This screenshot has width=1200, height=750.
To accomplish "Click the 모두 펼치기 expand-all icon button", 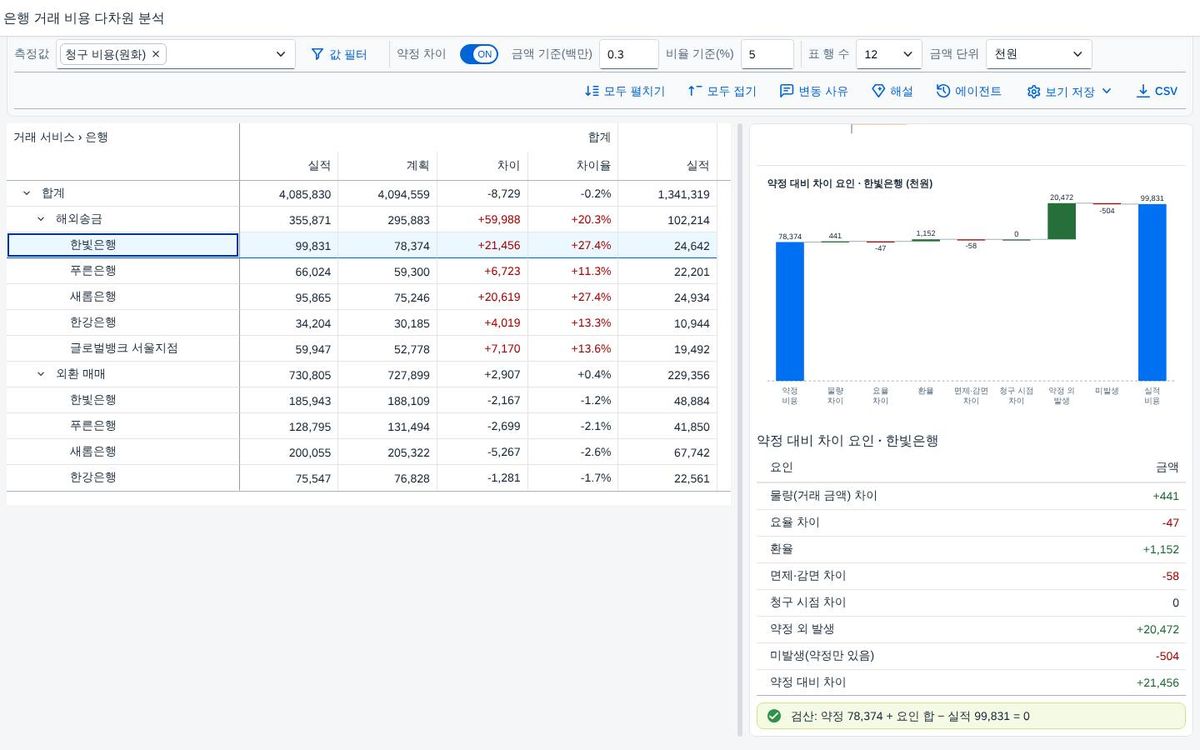I will pos(625,91).
